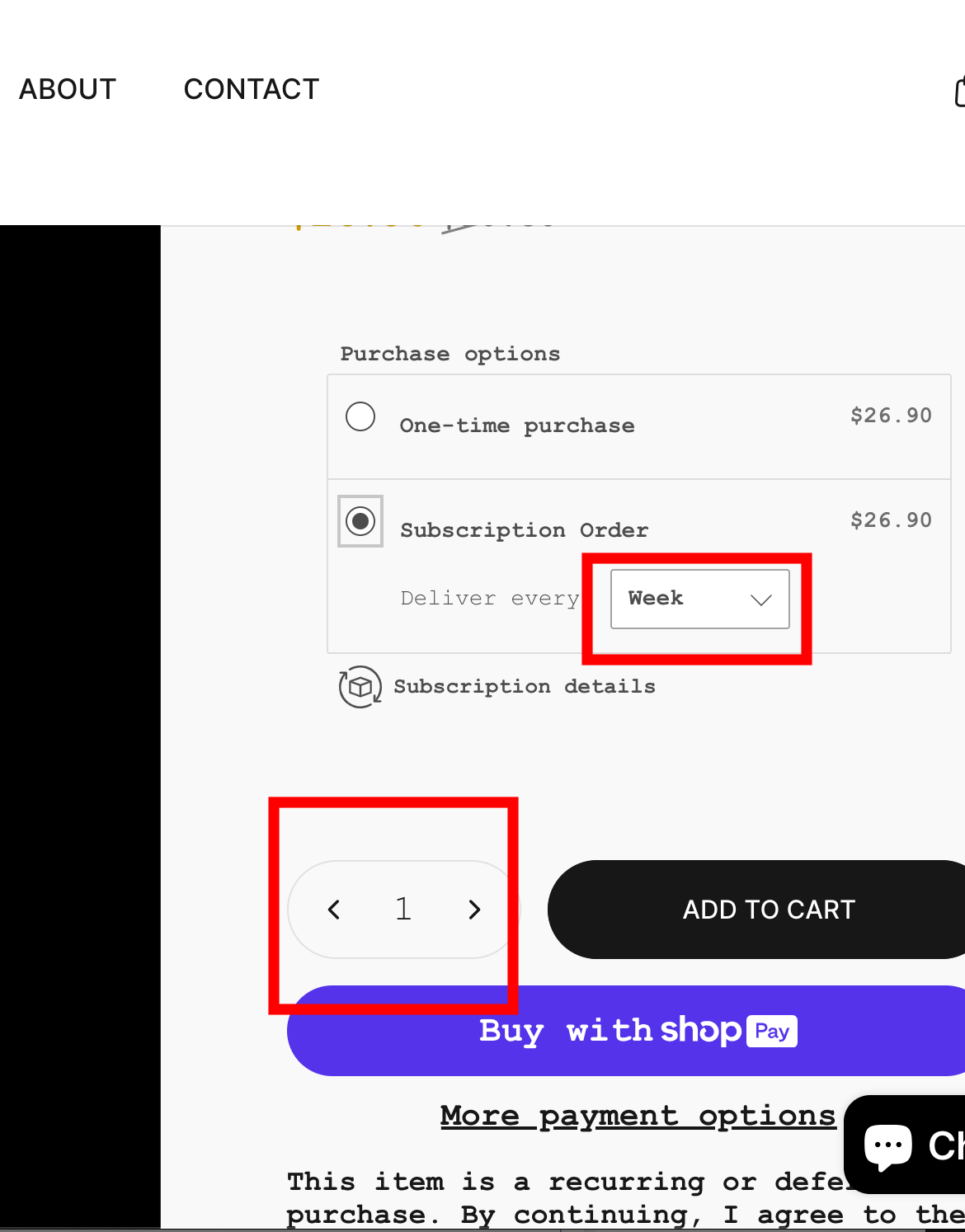
Task: Select the Subscription Order radio button
Action: coord(360,521)
